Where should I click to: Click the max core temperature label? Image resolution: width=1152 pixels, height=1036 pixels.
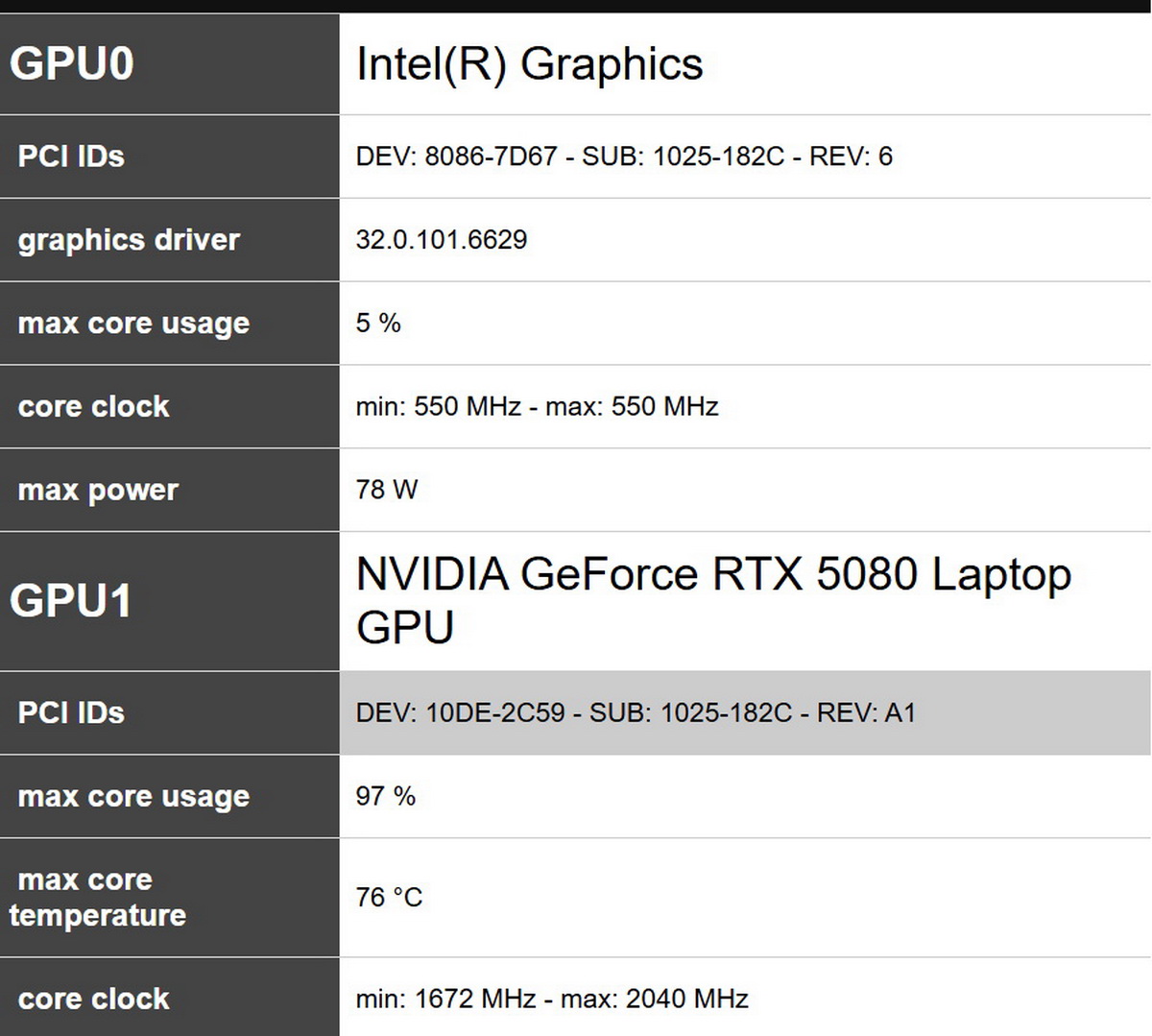pos(98,898)
